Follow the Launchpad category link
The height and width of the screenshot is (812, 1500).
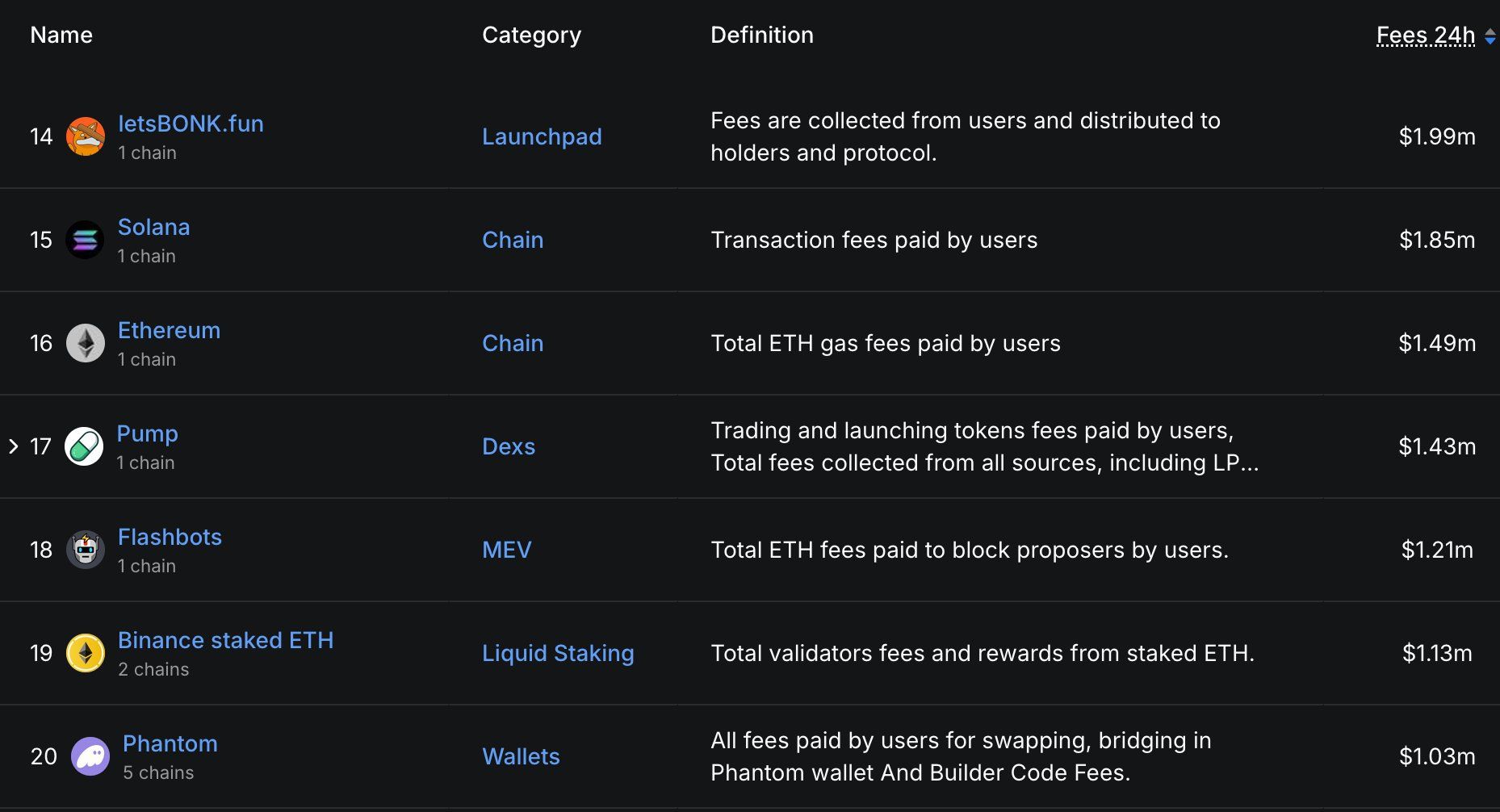542,136
